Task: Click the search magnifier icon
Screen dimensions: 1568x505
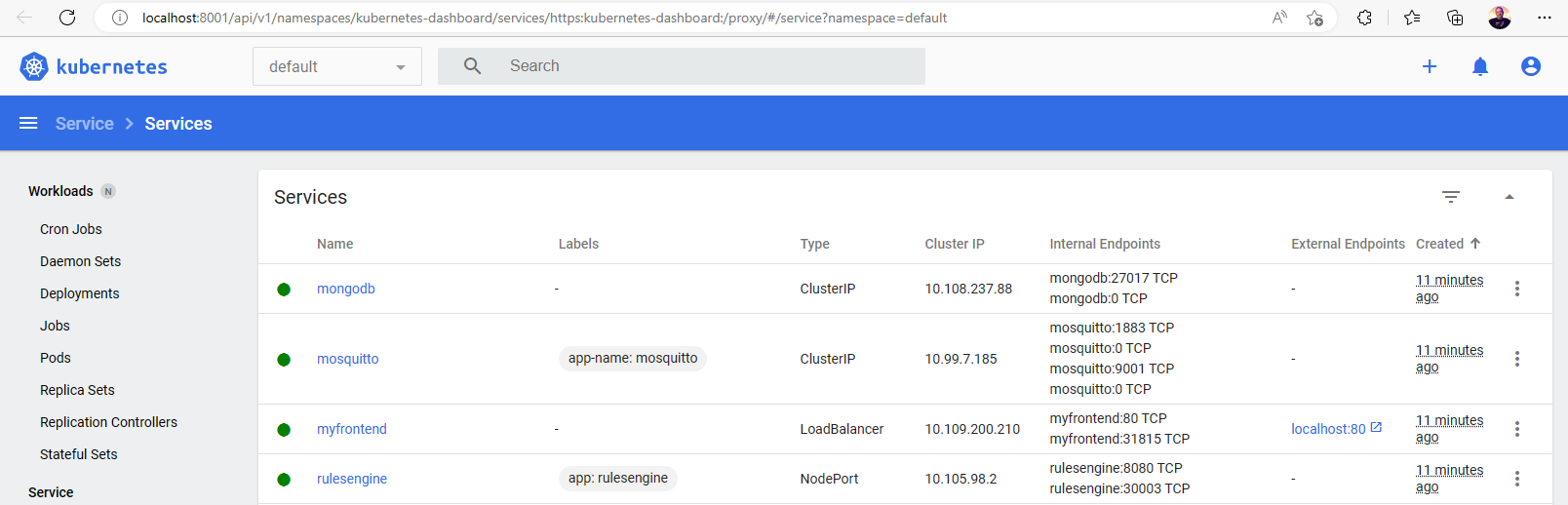Action: click(473, 66)
